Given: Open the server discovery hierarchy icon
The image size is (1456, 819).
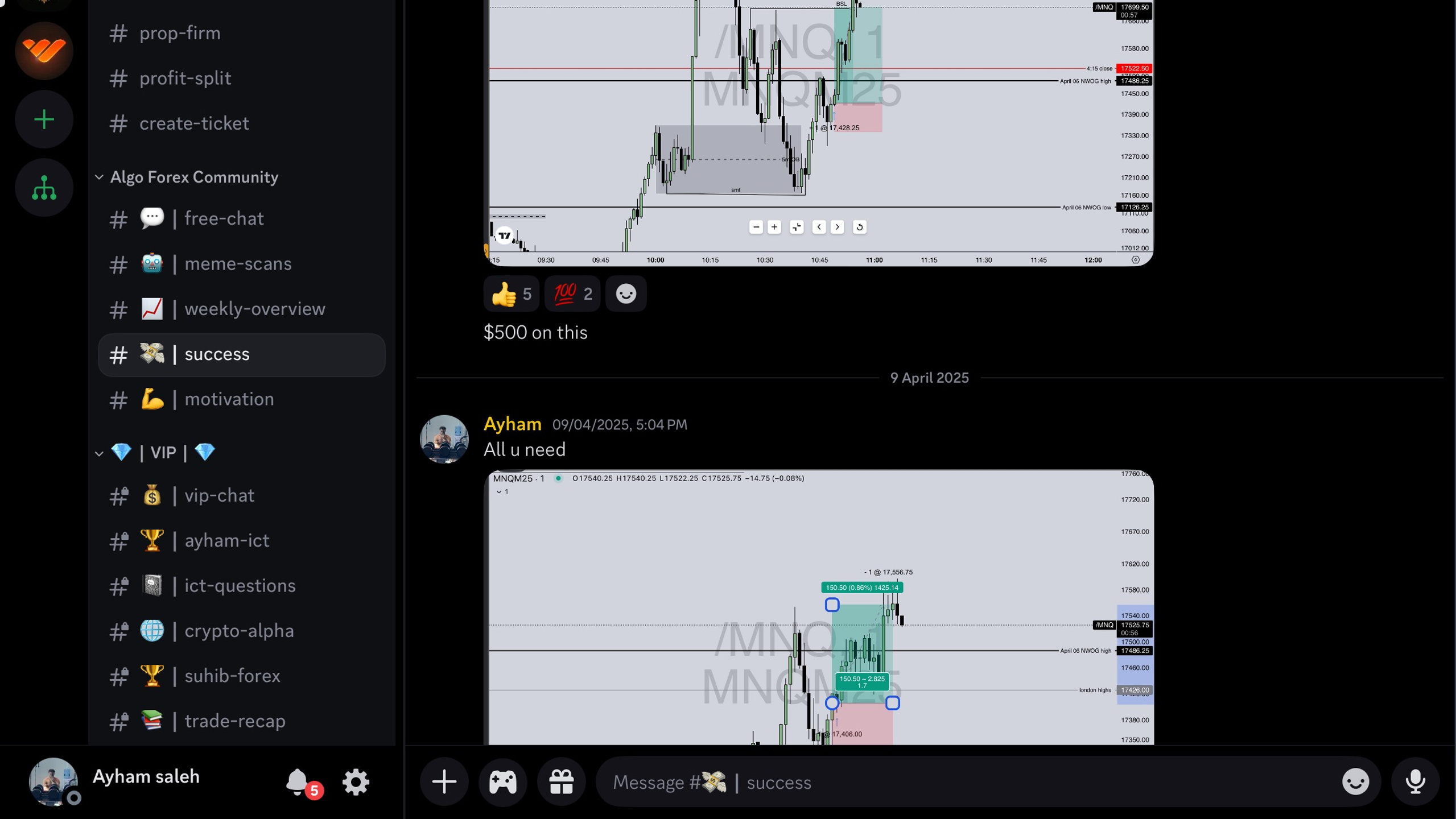Looking at the screenshot, I should tap(44, 188).
